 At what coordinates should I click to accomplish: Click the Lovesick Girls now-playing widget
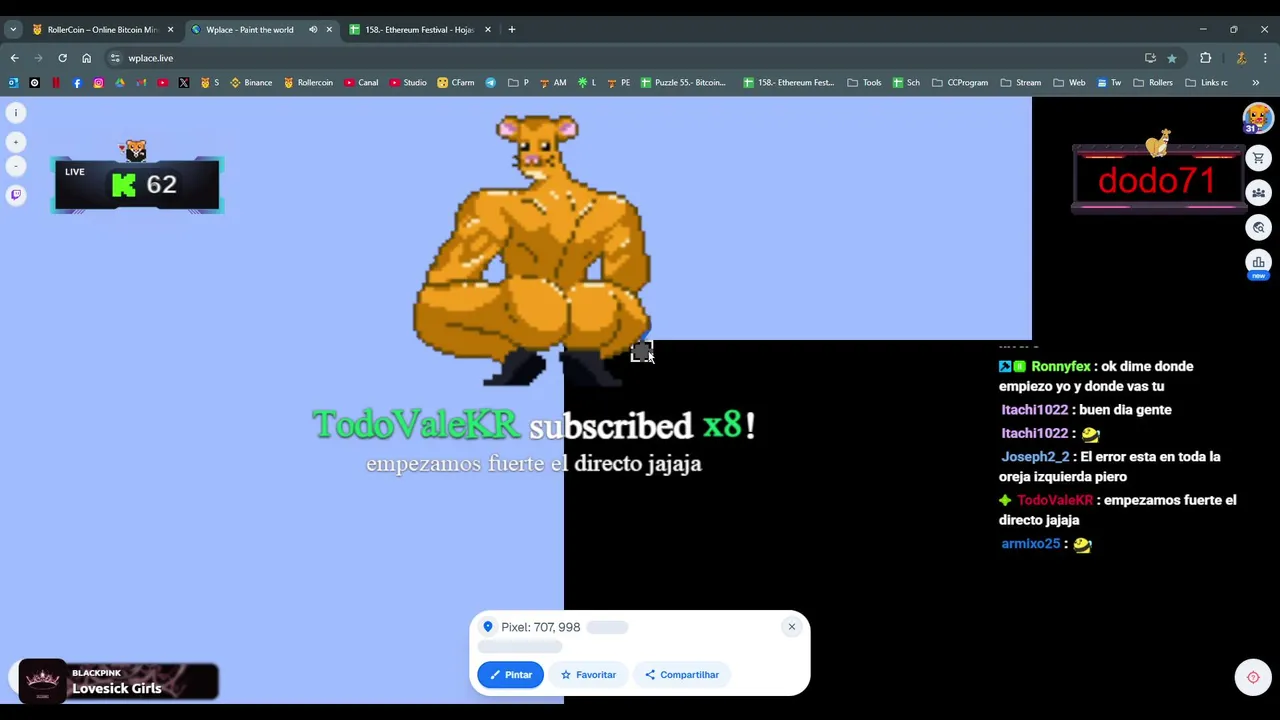118,681
